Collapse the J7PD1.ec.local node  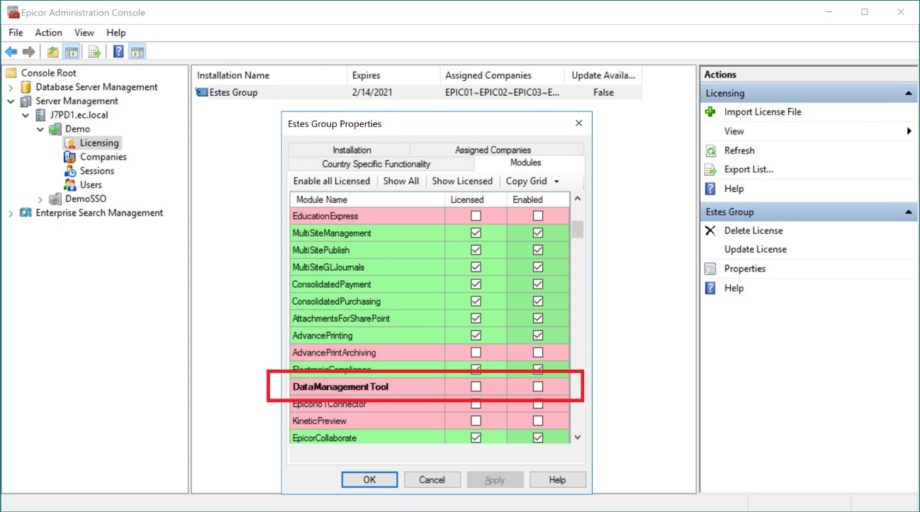(x=25, y=115)
